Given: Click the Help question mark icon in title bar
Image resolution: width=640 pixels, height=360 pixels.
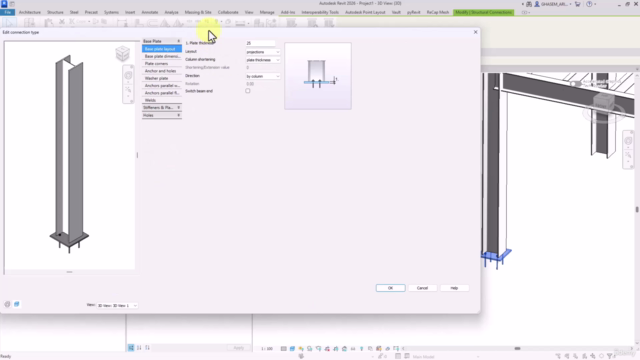Looking at the screenshot, I should [589, 4].
